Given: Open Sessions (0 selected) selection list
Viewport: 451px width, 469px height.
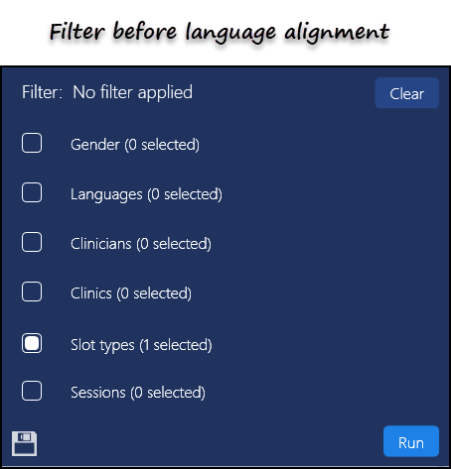Looking at the screenshot, I should coord(138,393).
